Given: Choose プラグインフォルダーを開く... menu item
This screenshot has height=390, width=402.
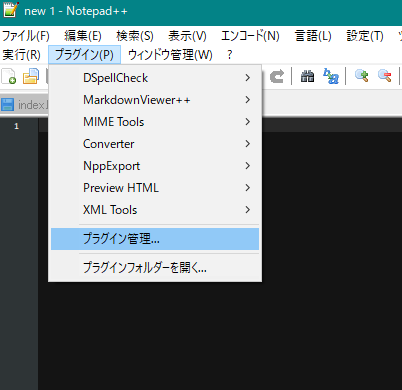Looking at the screenshot, I should pos(155,268).
